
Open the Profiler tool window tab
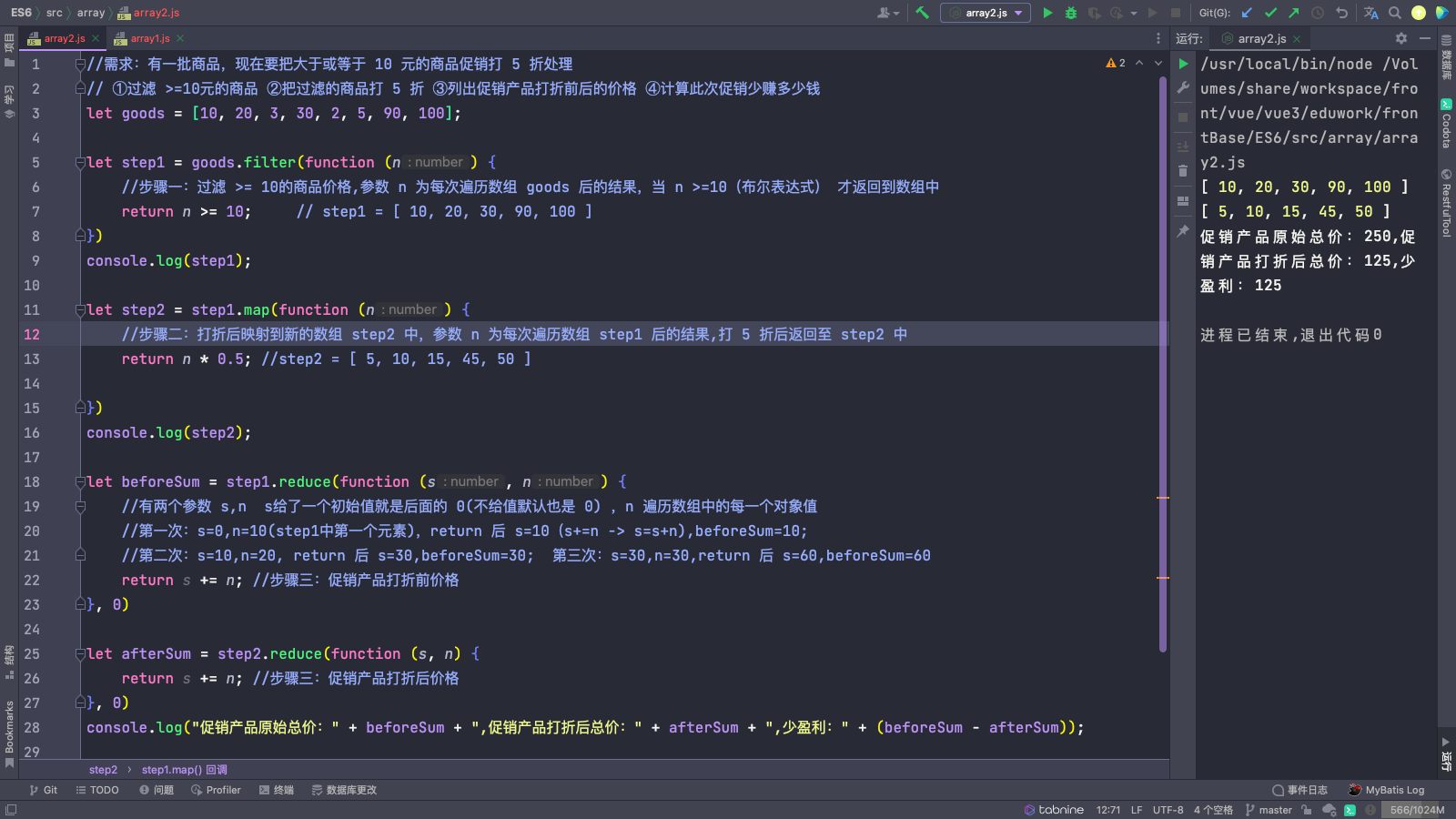[216, 790]
